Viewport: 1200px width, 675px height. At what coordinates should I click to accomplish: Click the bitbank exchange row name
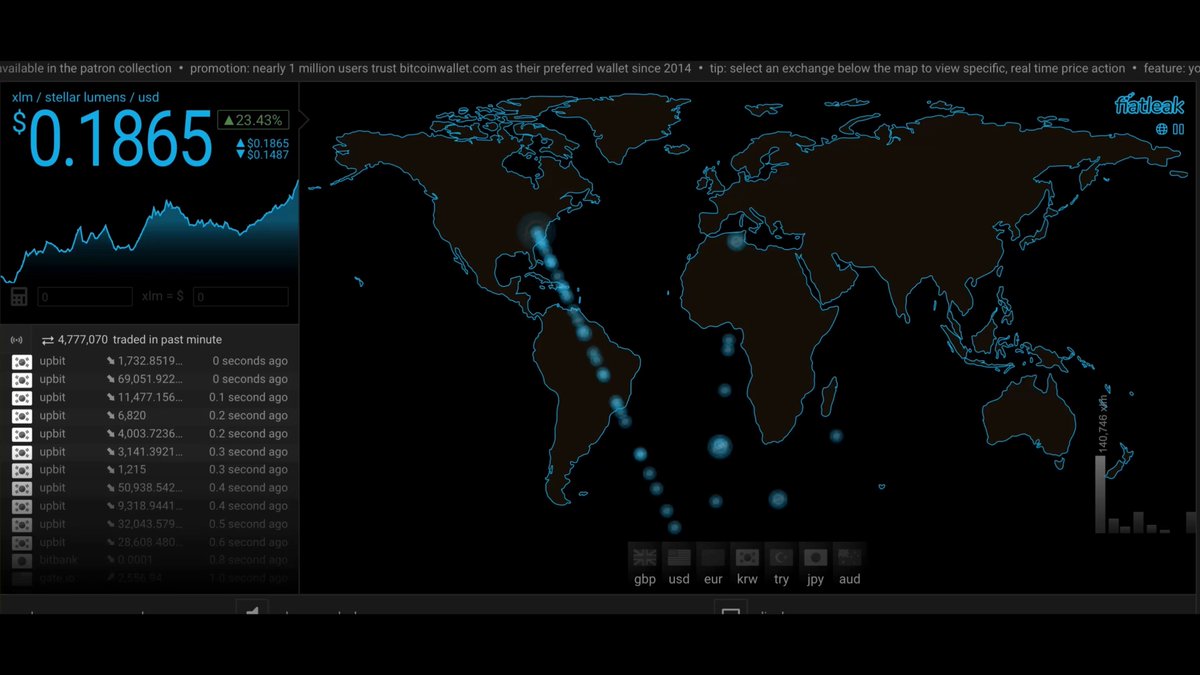57,561
